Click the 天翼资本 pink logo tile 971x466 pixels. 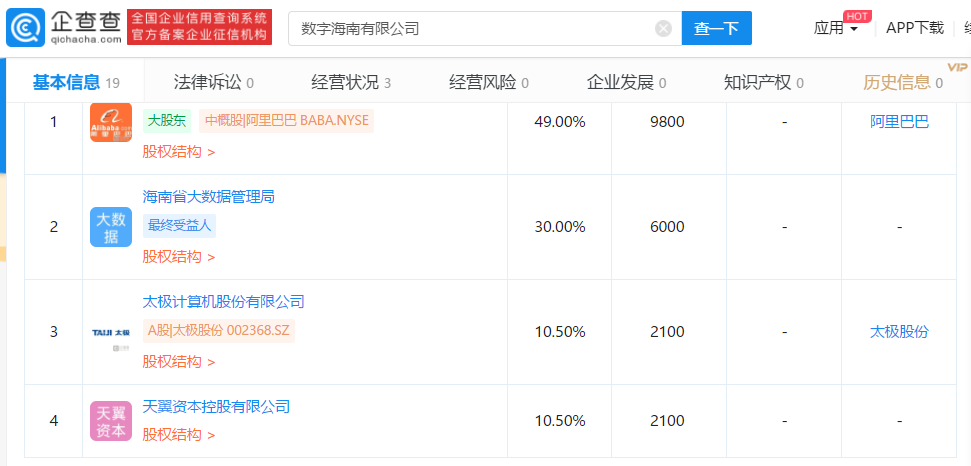(111, 421)
